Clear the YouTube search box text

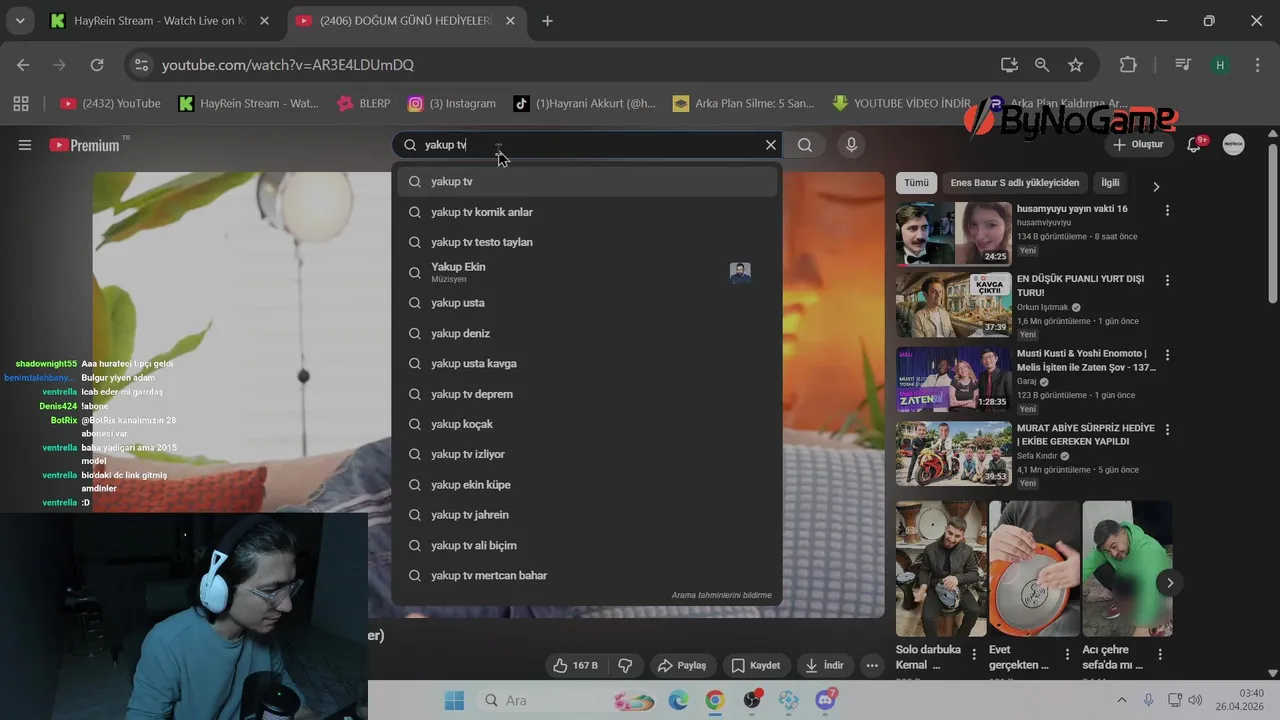770,145
